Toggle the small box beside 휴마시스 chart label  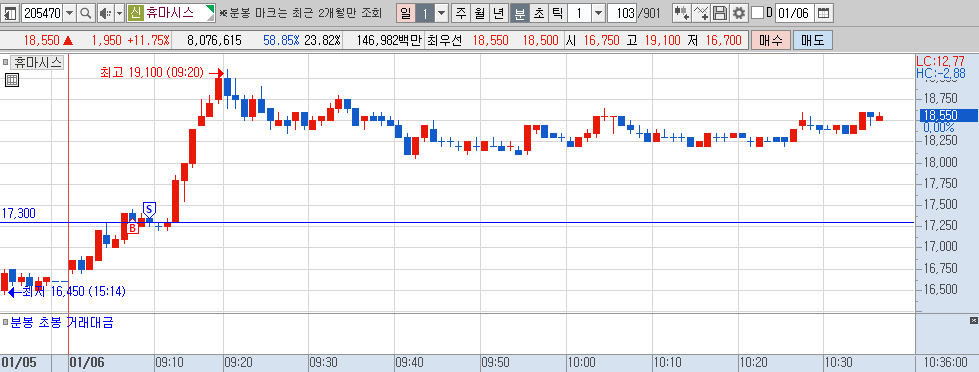[6, 62]
